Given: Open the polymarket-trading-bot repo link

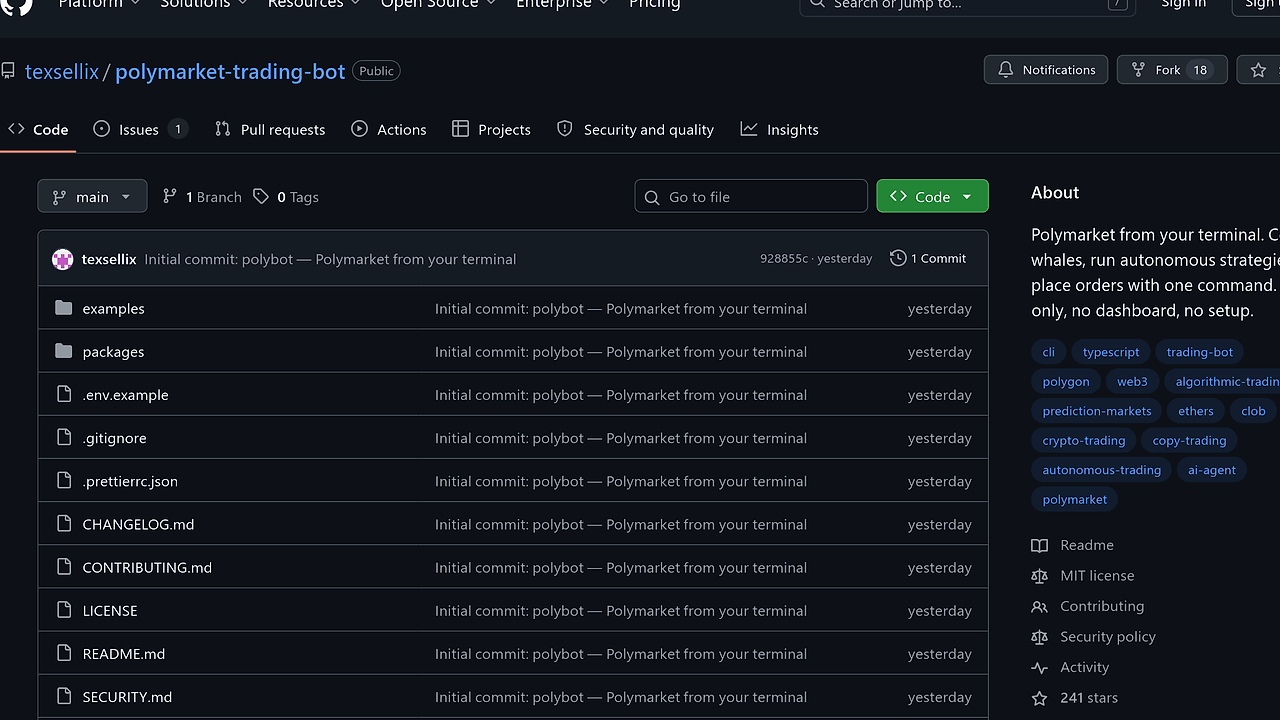Looking at the screenshot, I should (x=230, y=71).
